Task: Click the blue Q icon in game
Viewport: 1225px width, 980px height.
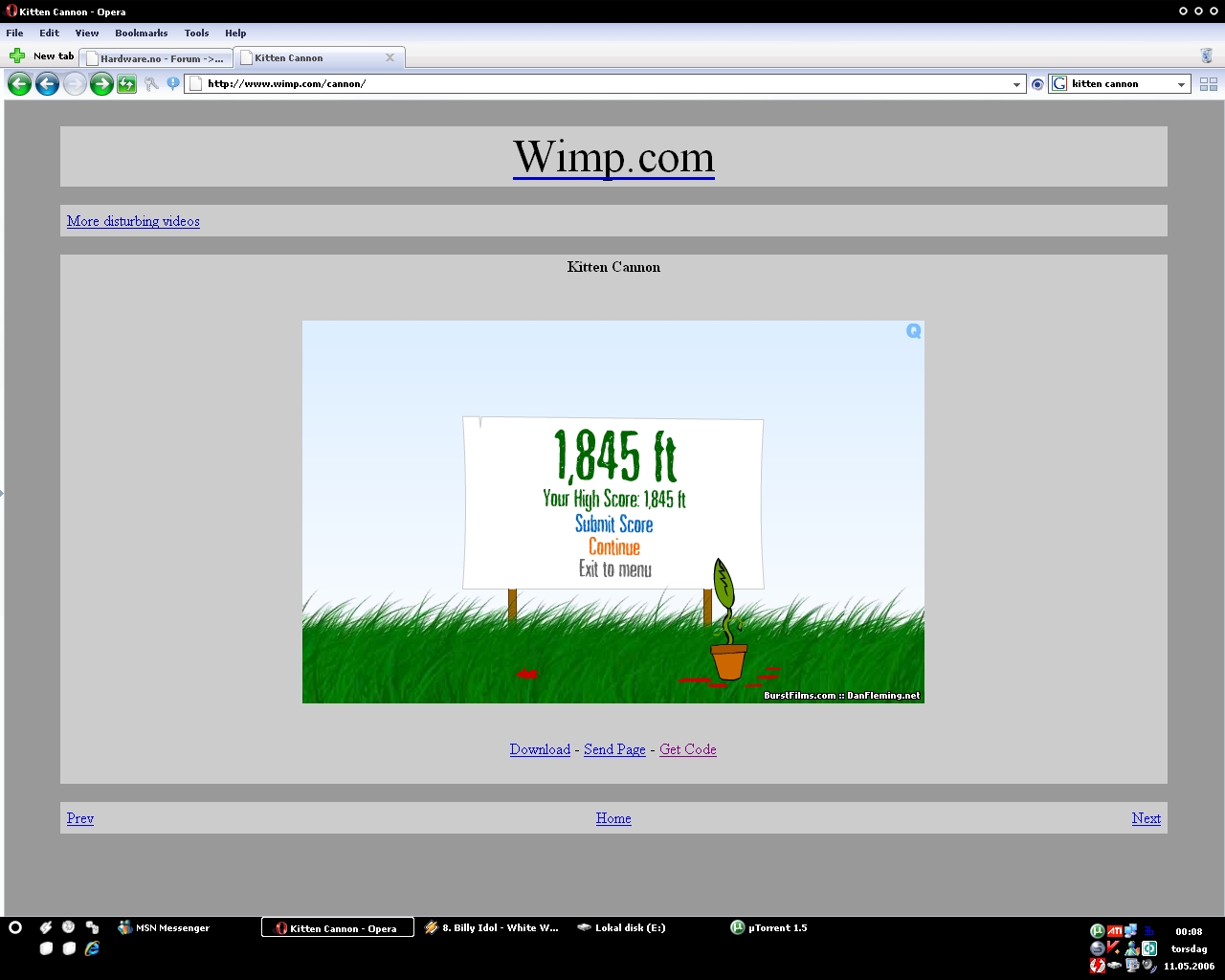Action: point(913,331)
